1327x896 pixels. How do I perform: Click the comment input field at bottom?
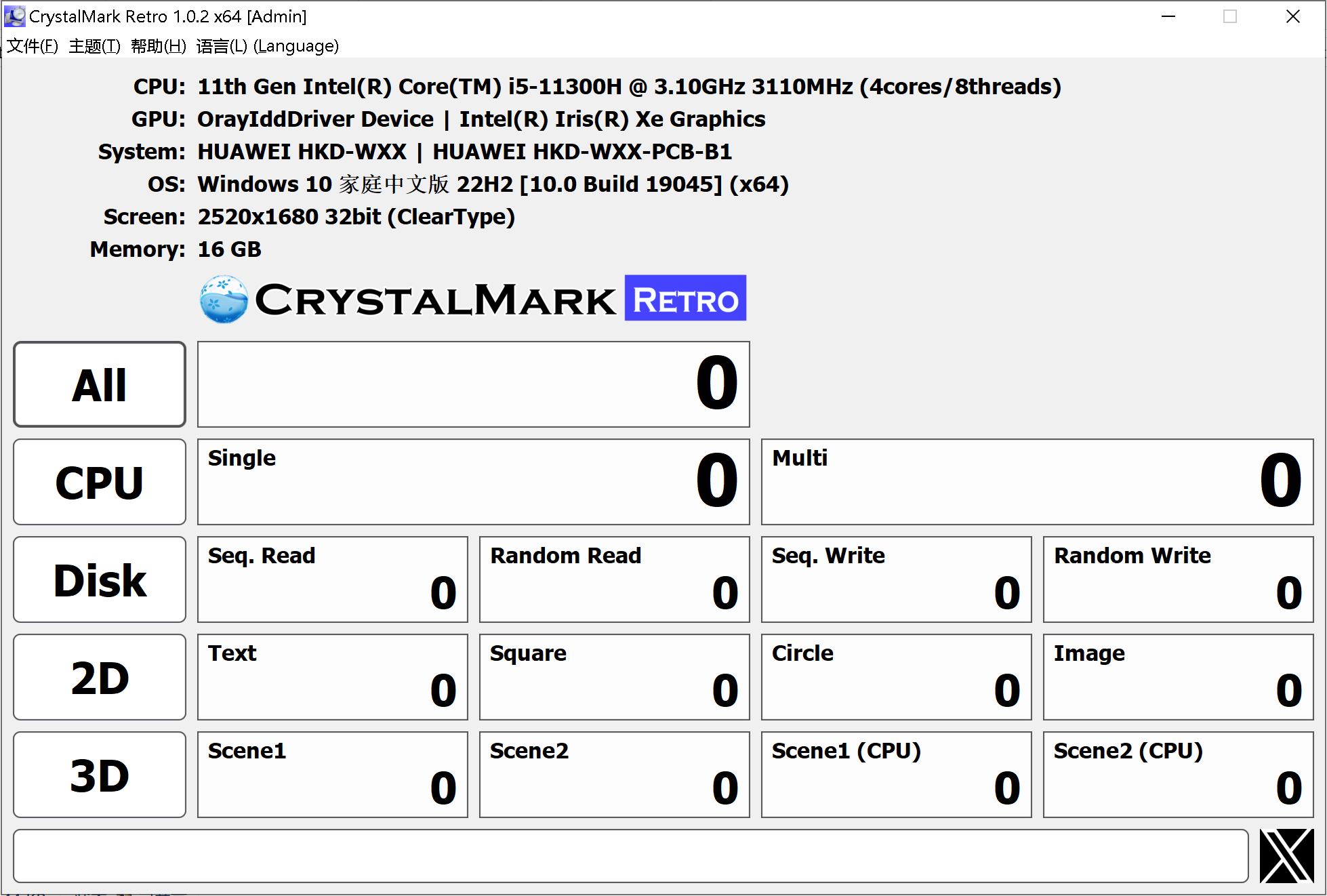coord(631,856)
